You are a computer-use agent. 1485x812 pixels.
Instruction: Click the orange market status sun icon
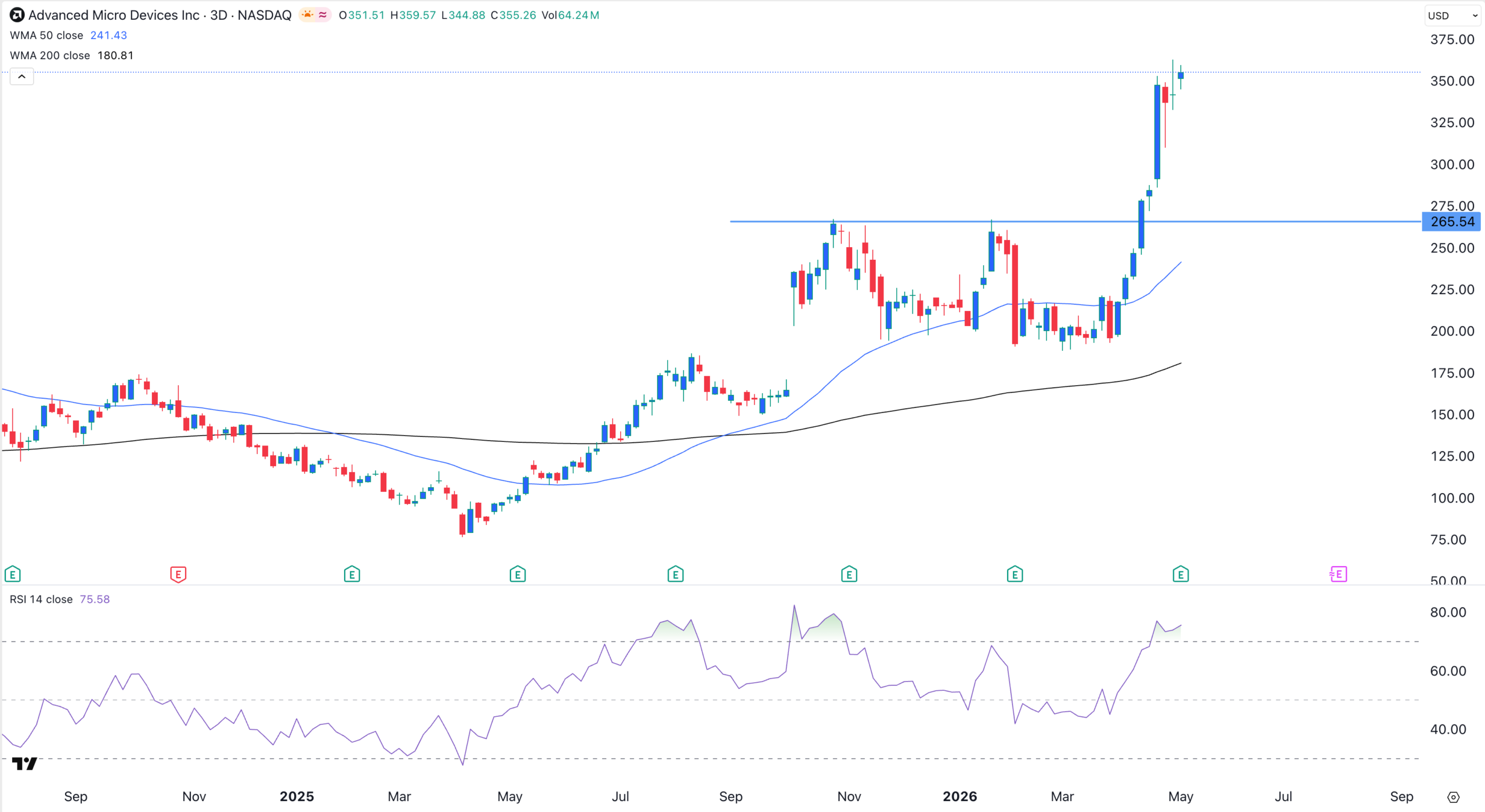307,15
